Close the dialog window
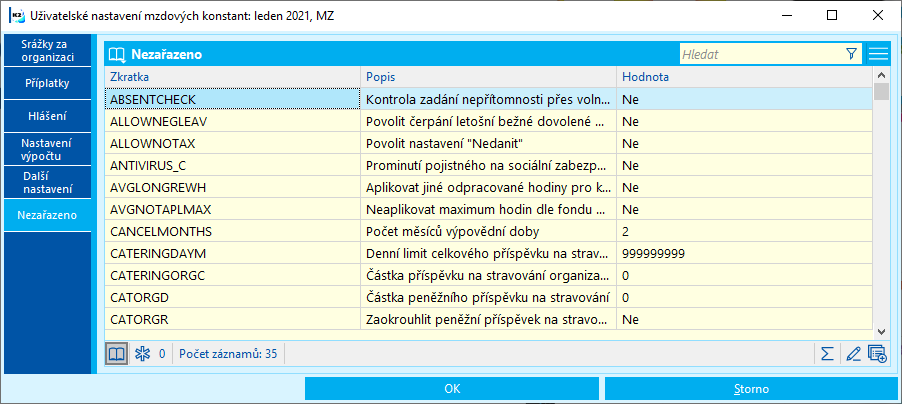 tap(877, 16)
